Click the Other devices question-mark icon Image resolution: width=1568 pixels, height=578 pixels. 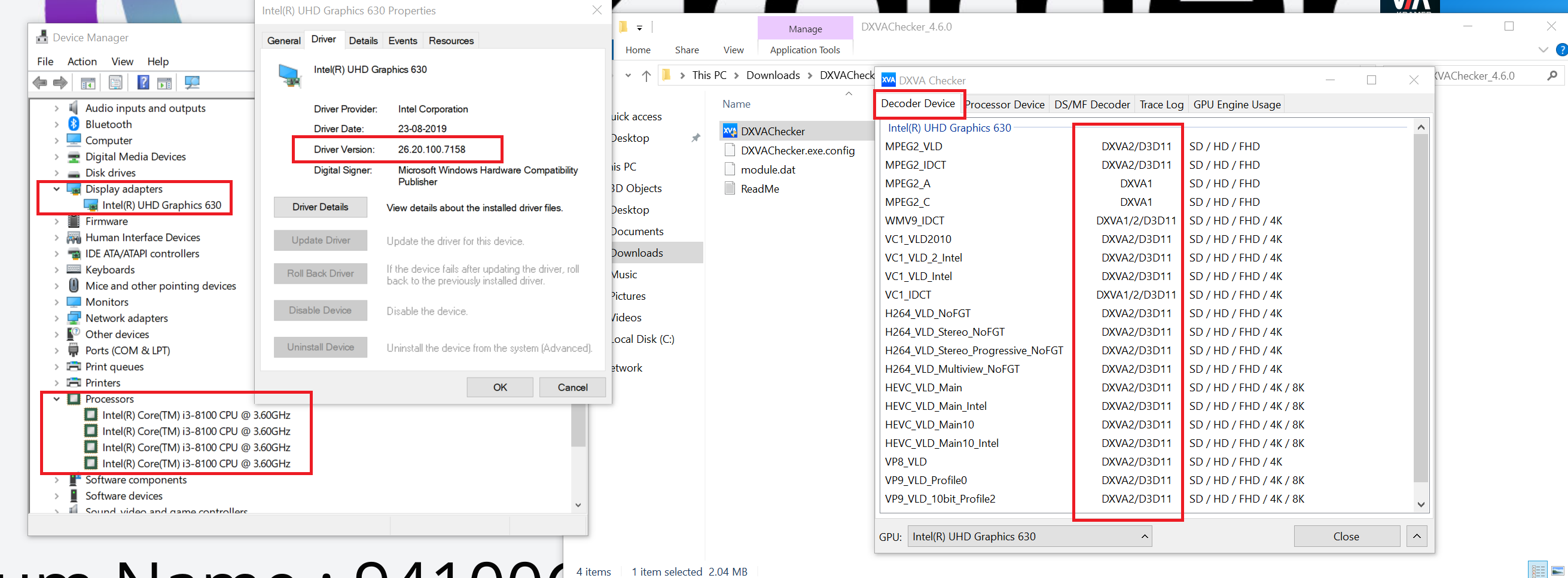coord(74,334)
